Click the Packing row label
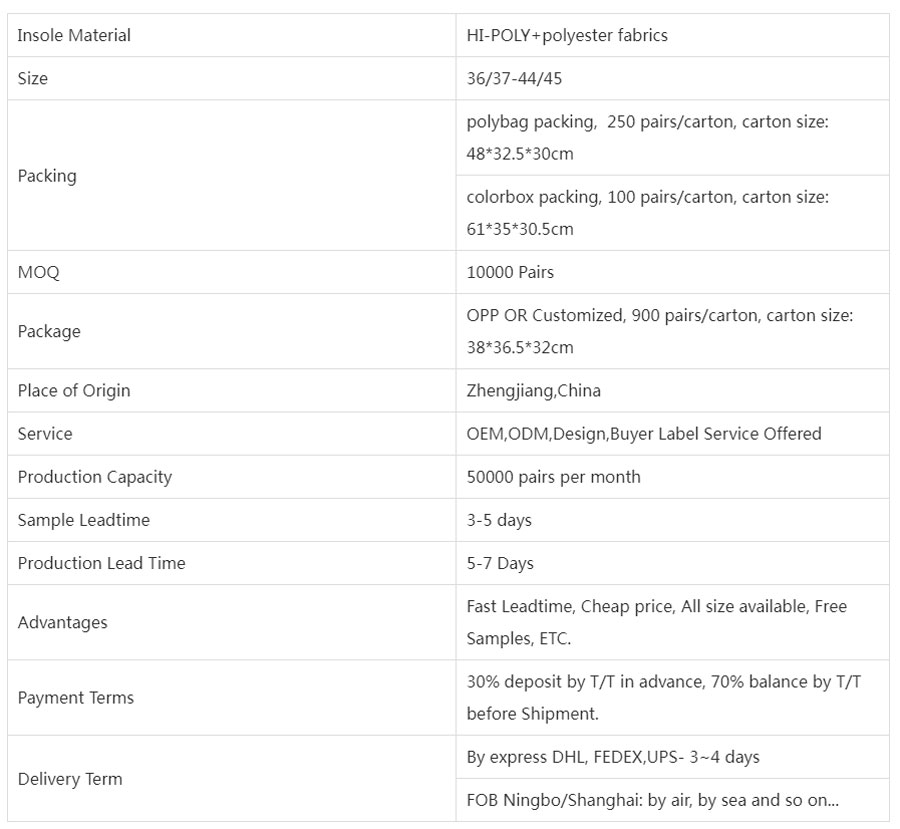Image resolution: width=900 pixels, height=829 pixels. (x=47, y=176)
